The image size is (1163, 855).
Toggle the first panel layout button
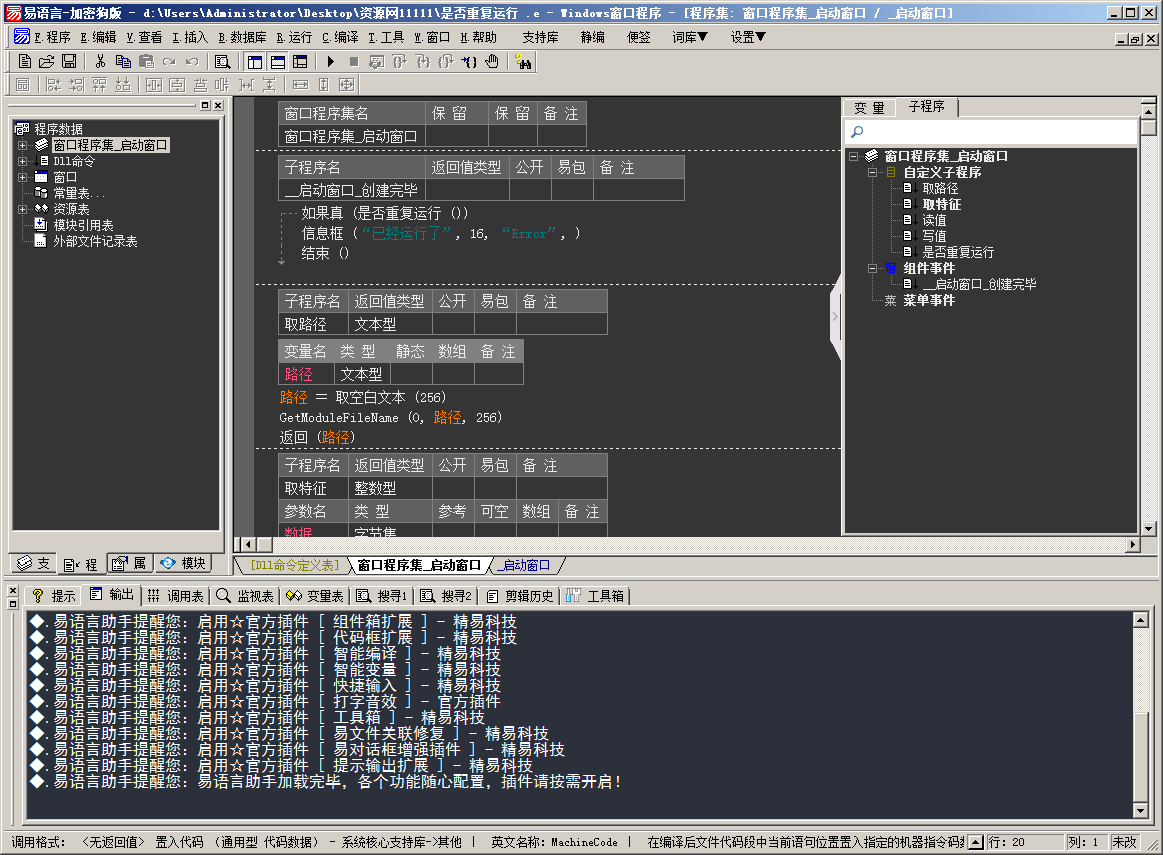pos(255,62)
